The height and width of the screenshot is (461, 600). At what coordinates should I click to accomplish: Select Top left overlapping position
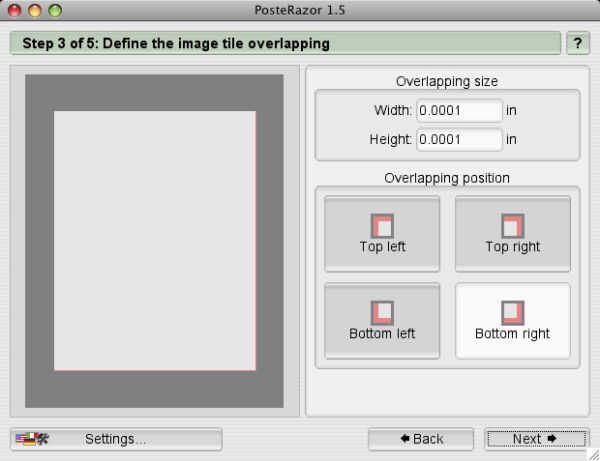[382, 234]
